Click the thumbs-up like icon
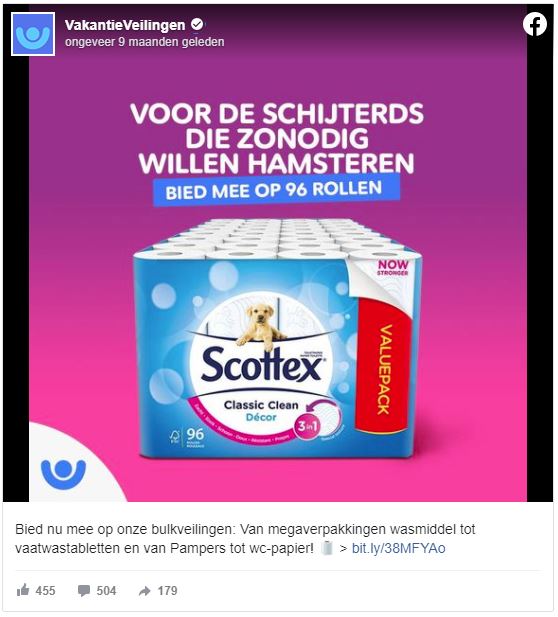The height and width of the screenshot is (617, 558). click(x=23, y=590)
